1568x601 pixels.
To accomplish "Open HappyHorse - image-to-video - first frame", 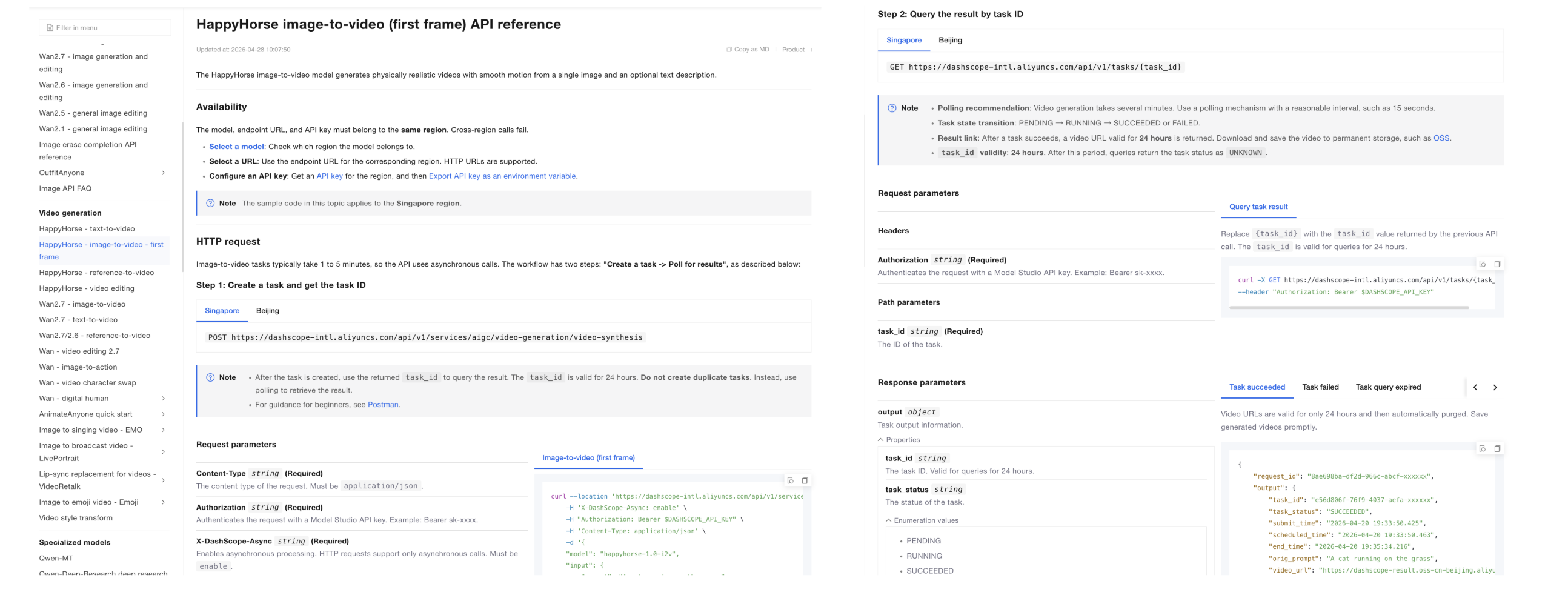I will (101, 251).
